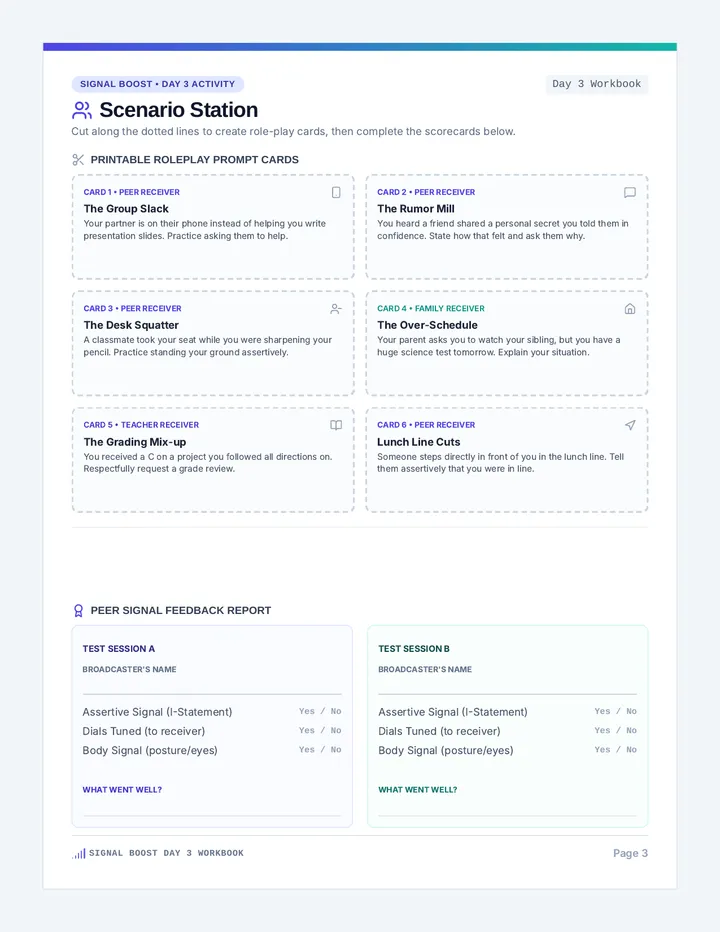This screenshot has width=720, height=932.
Task: Click The Rumor Mill card title
Action: coord(416,209)
